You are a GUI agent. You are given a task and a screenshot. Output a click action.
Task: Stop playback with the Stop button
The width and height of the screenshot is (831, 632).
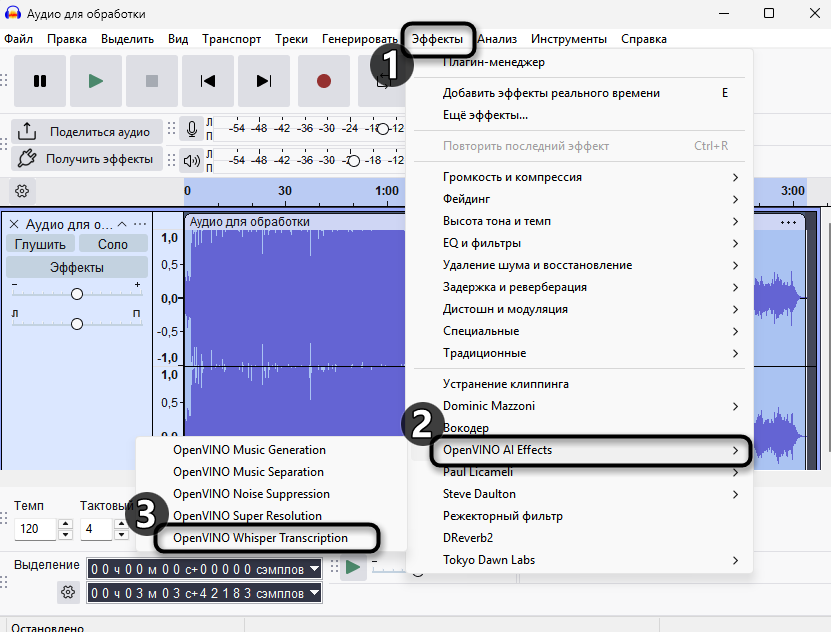click(x=152, y=81)
